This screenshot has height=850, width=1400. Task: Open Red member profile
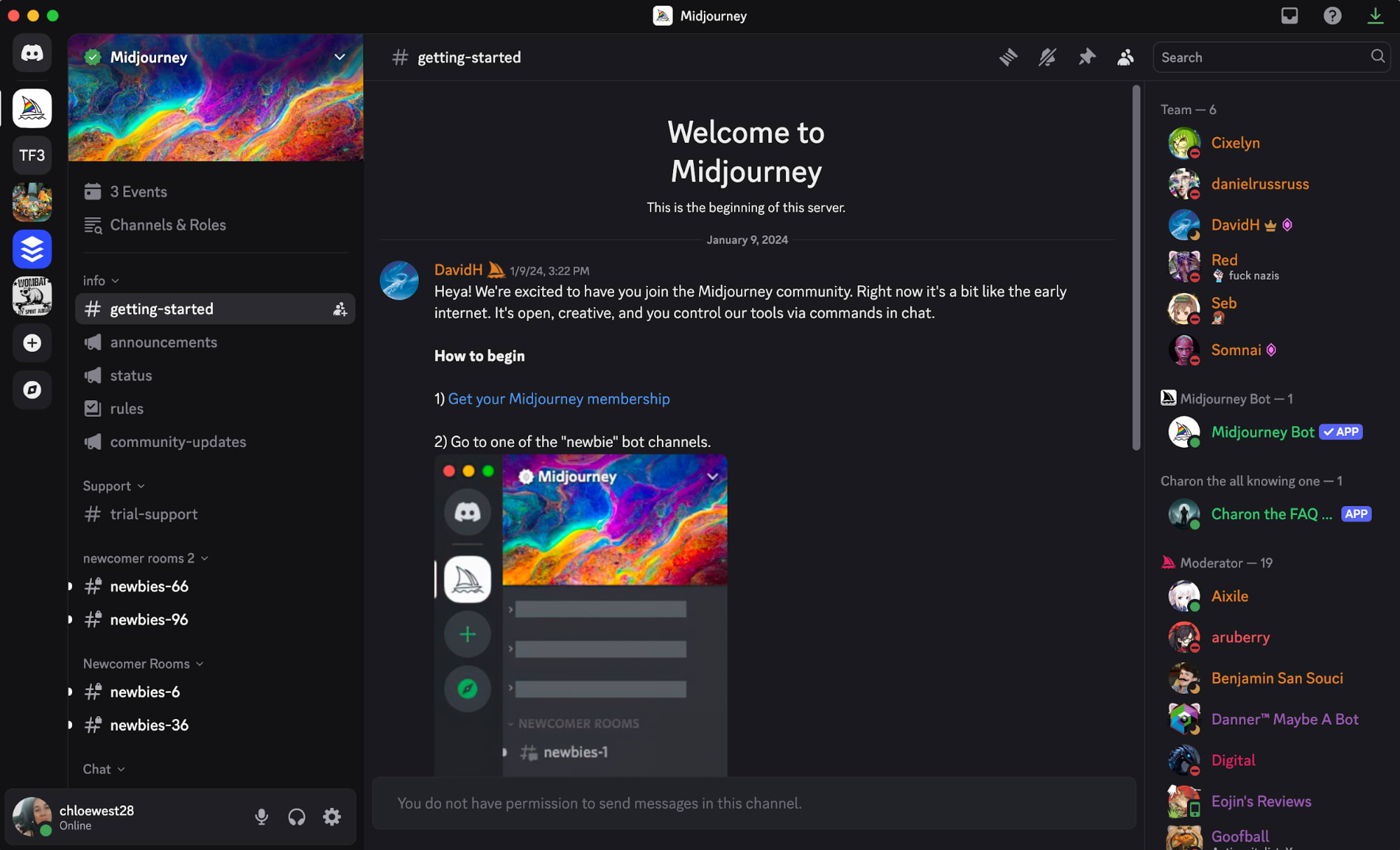click(1271, 266)
